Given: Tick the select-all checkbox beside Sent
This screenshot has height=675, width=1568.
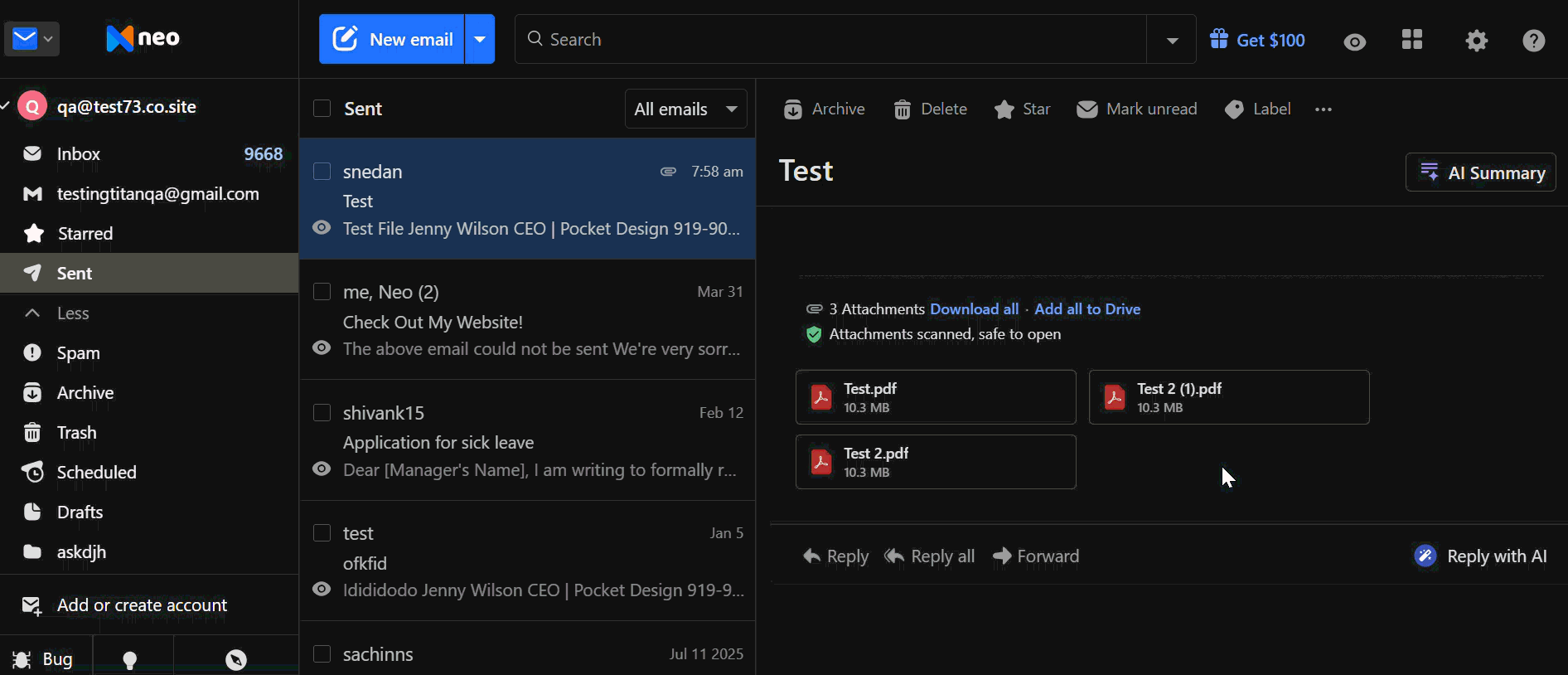Looking at the screenshot, I should (322, 109).
